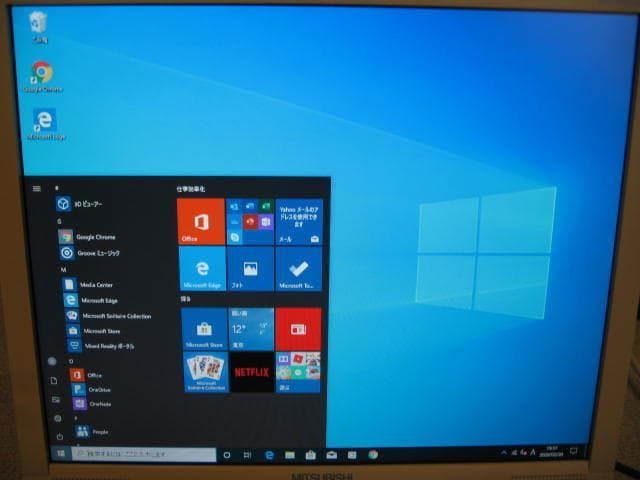Viewport: 640px width, 480px height.
Task: Open Documents from the Start rail
Action: [x=54, y=381]
